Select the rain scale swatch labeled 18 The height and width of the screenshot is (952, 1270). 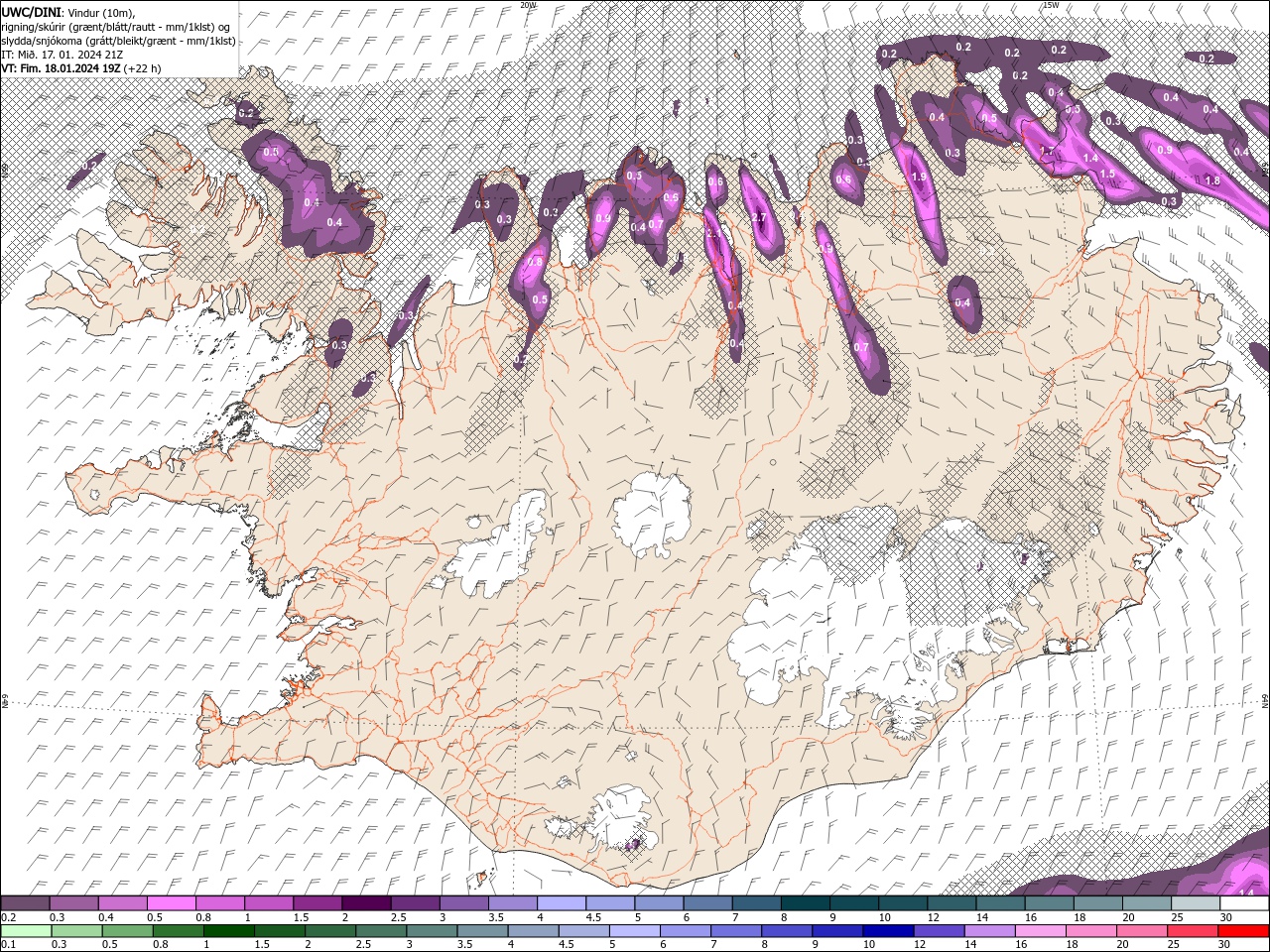1093,930
